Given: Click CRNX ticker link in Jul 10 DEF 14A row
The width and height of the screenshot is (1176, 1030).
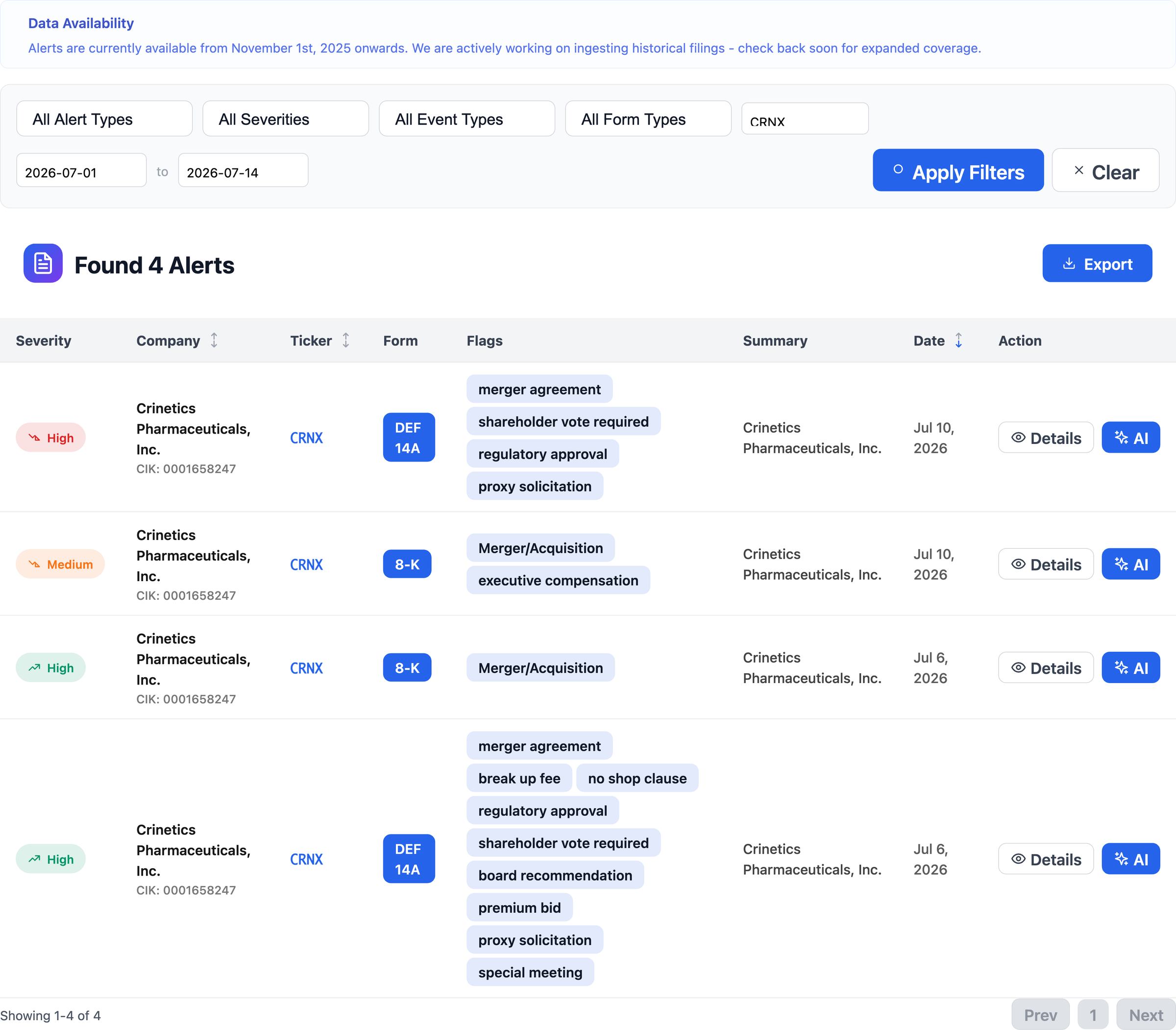Looking at the screenshot, I should tap(306, 438).
